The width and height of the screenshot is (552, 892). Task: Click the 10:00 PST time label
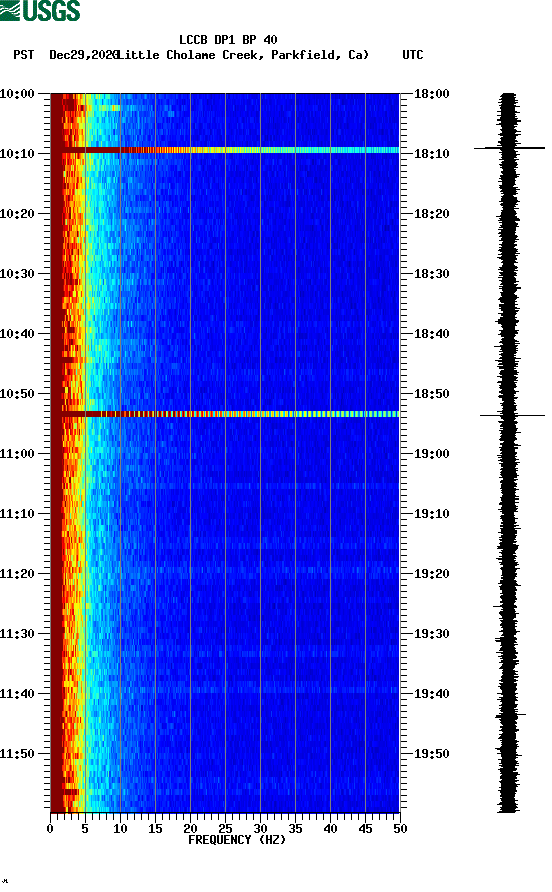(x=17, y=93)
